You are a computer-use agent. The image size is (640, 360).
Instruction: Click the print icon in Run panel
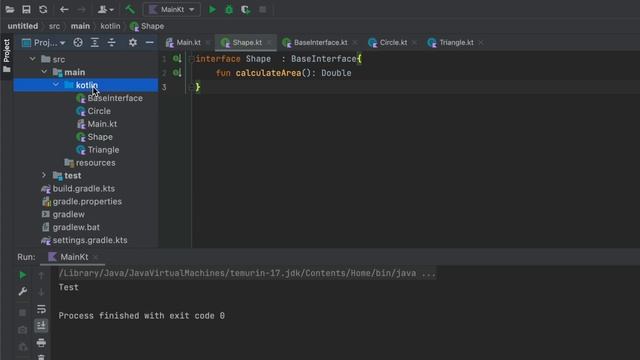pos(41,342)
